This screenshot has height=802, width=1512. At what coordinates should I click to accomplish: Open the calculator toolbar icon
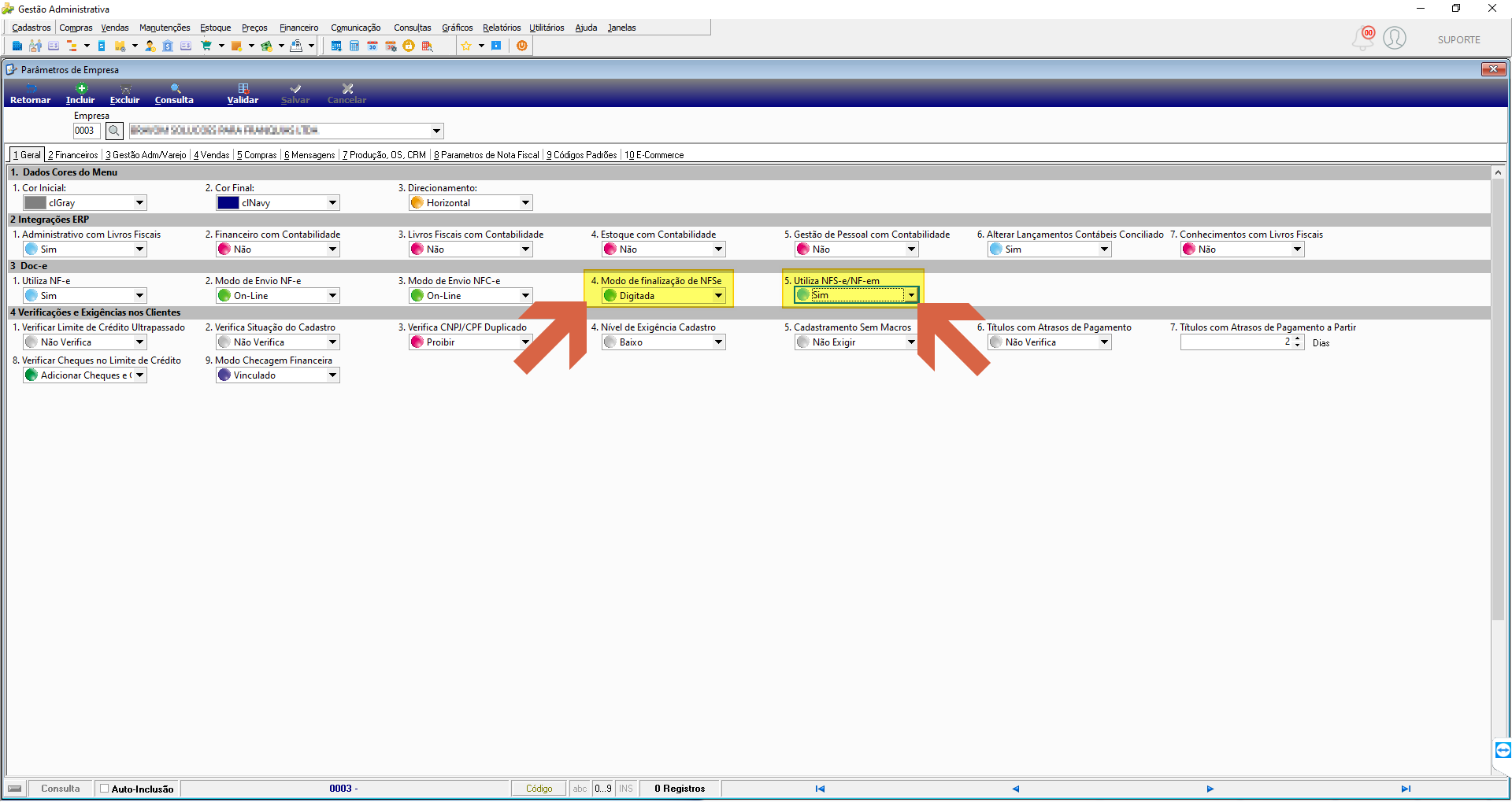354,46
